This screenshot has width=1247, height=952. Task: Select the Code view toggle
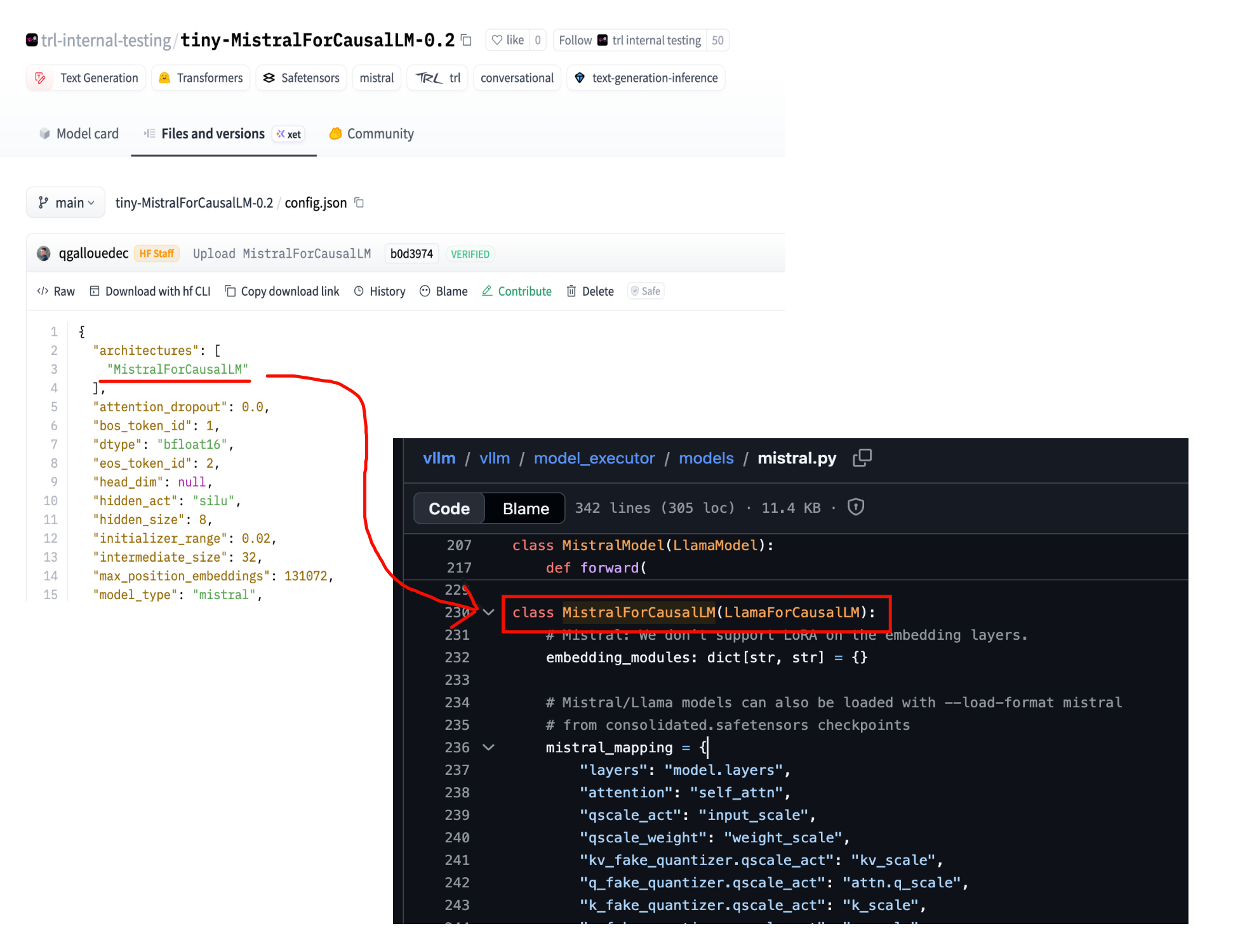click(450, 508)
